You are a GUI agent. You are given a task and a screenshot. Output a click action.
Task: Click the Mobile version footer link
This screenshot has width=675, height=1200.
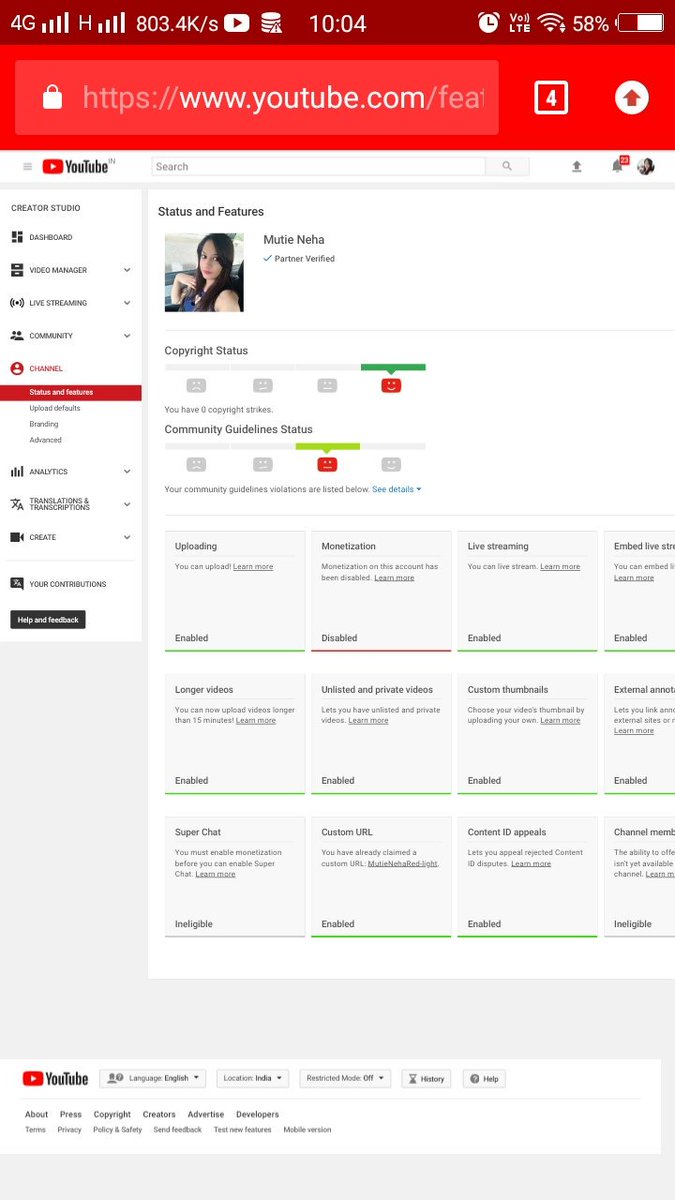click(x=307, y=1130)
